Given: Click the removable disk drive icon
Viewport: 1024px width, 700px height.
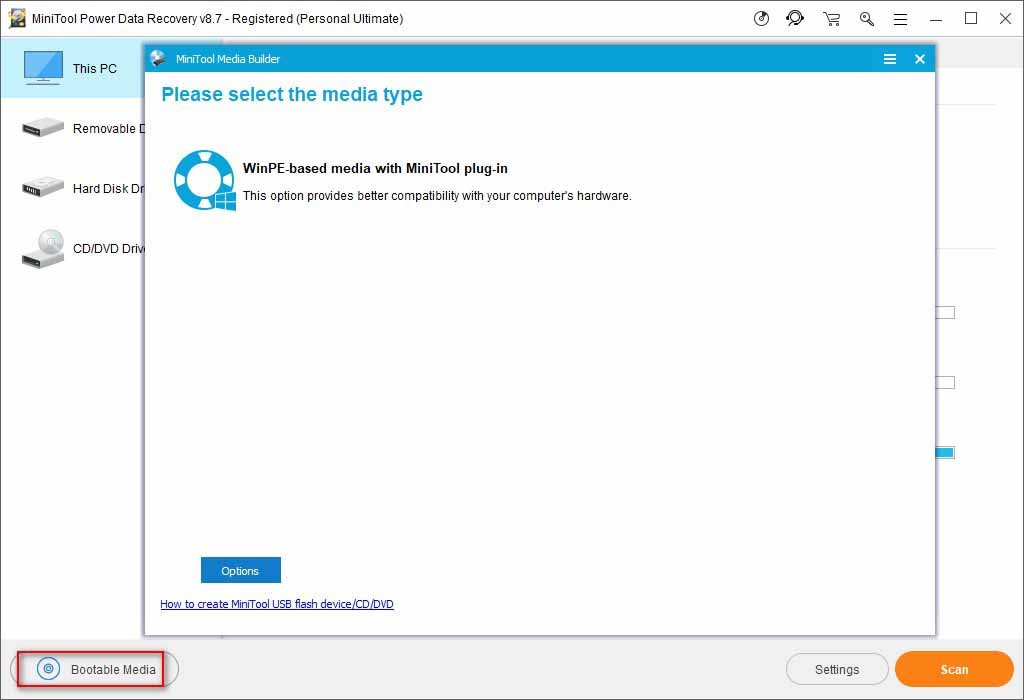Looking at the screenshot, I should tap(42, 127).
